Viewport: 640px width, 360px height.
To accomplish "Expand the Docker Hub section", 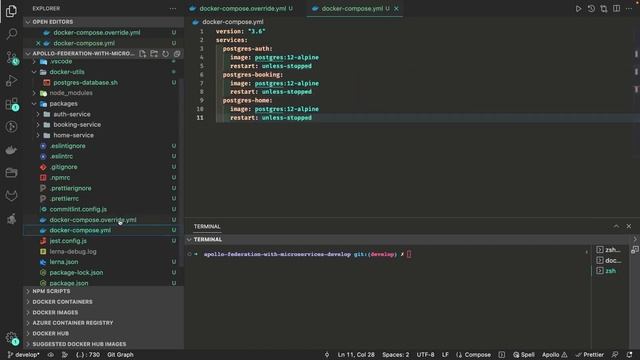I will 103,333.
